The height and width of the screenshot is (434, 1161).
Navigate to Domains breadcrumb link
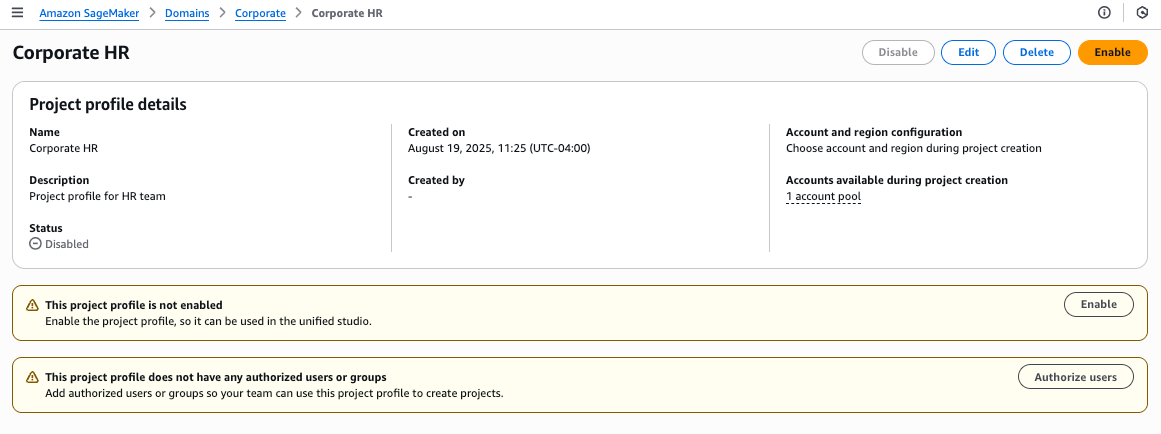187,13
